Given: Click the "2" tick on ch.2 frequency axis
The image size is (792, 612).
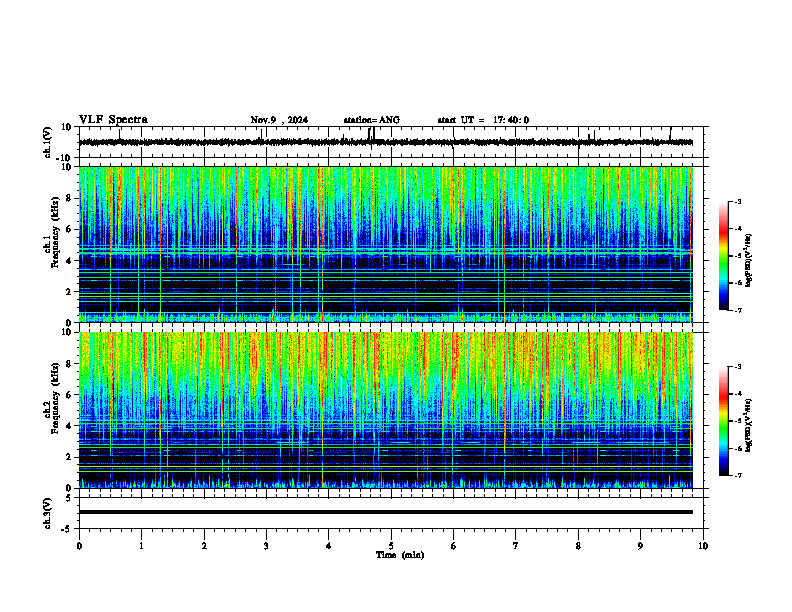Looking at the screenshot, I should click(70, 457).
